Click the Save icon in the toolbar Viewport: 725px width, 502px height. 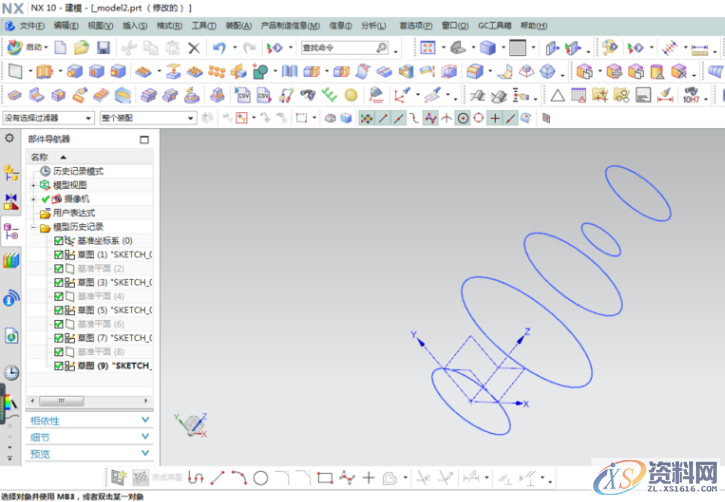(105, 47)
